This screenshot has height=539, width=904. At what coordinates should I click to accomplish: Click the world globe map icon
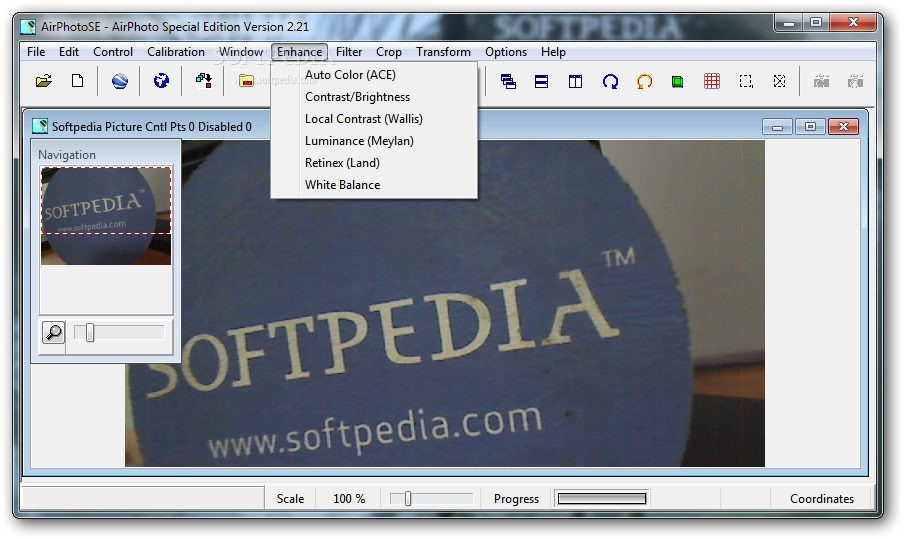[x=161, y=81]
